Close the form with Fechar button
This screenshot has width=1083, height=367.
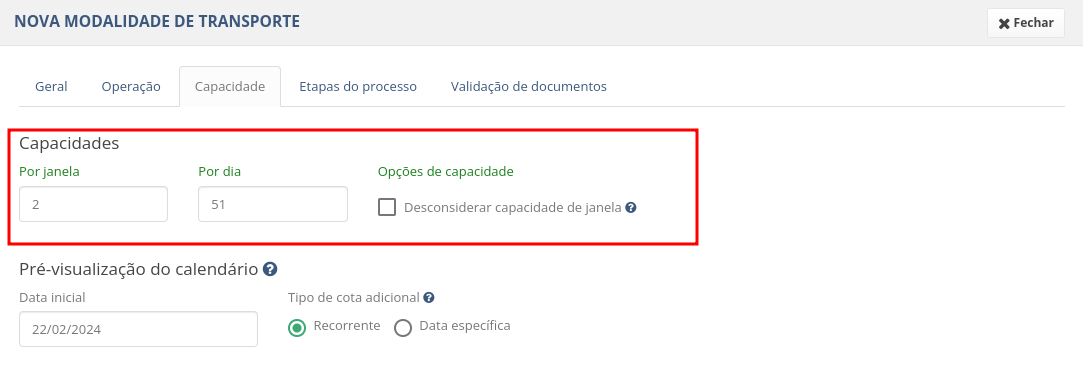[1026, 23]
